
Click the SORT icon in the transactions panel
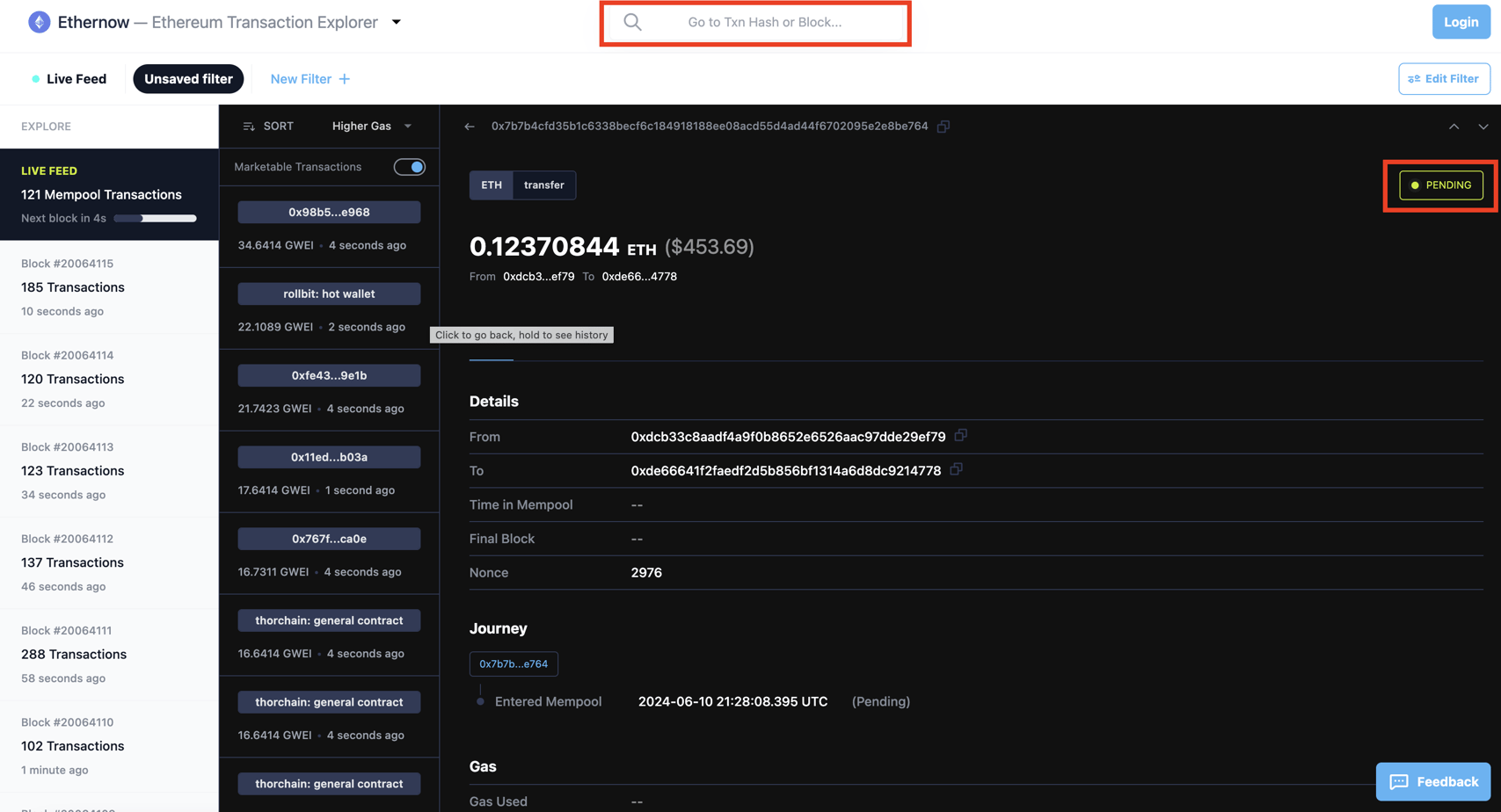(249, 126)
